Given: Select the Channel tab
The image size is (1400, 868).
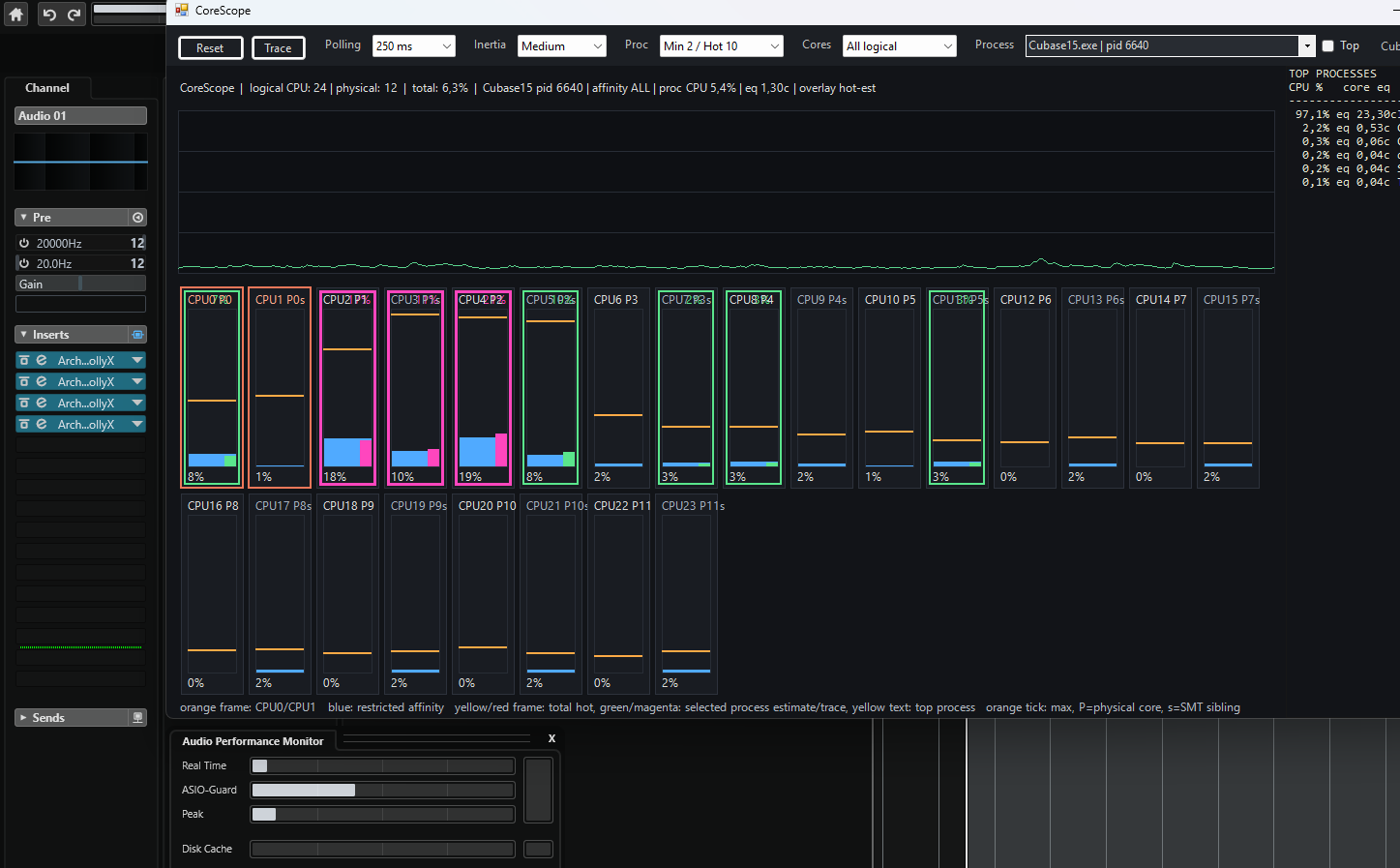Looking at the screenshot, I should (47, 88).
